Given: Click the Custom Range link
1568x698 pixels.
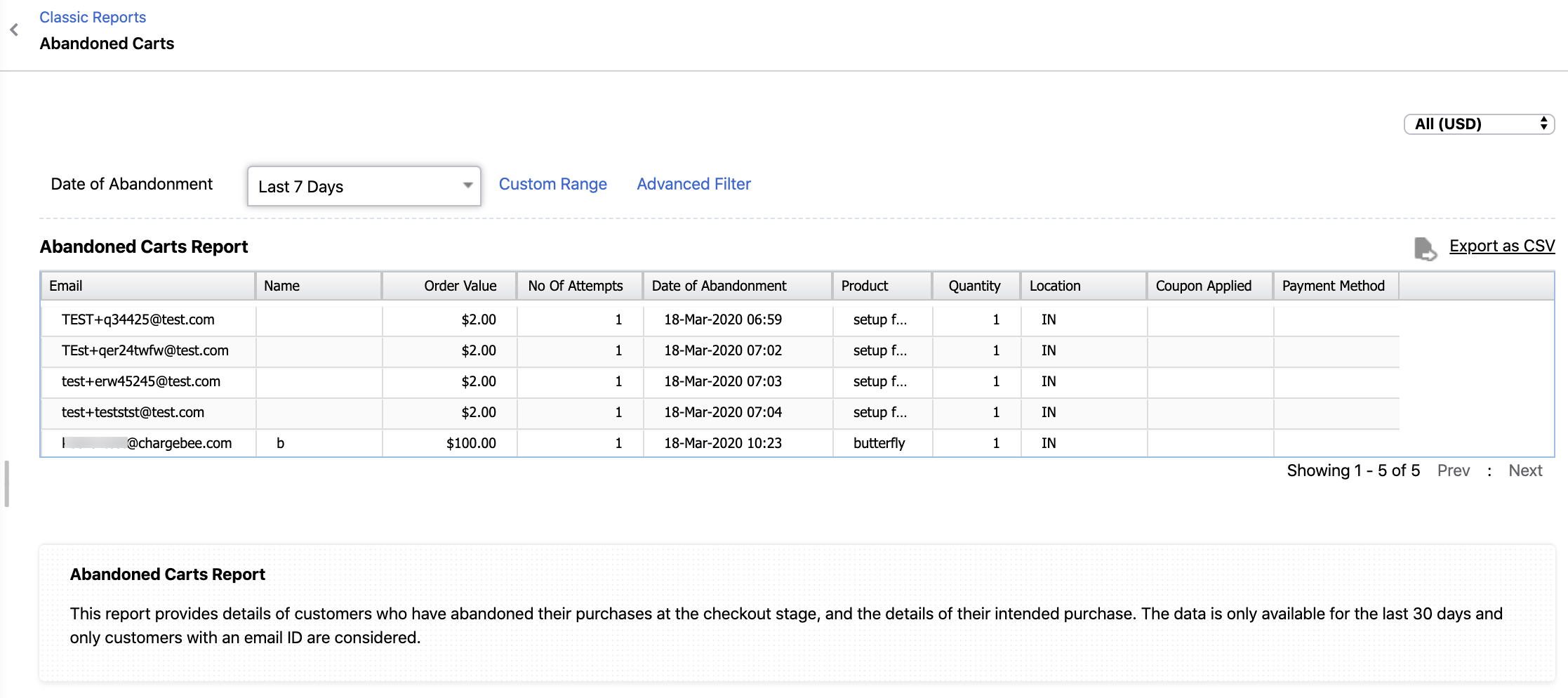Looking at the screenshot, I should point(553,184).
